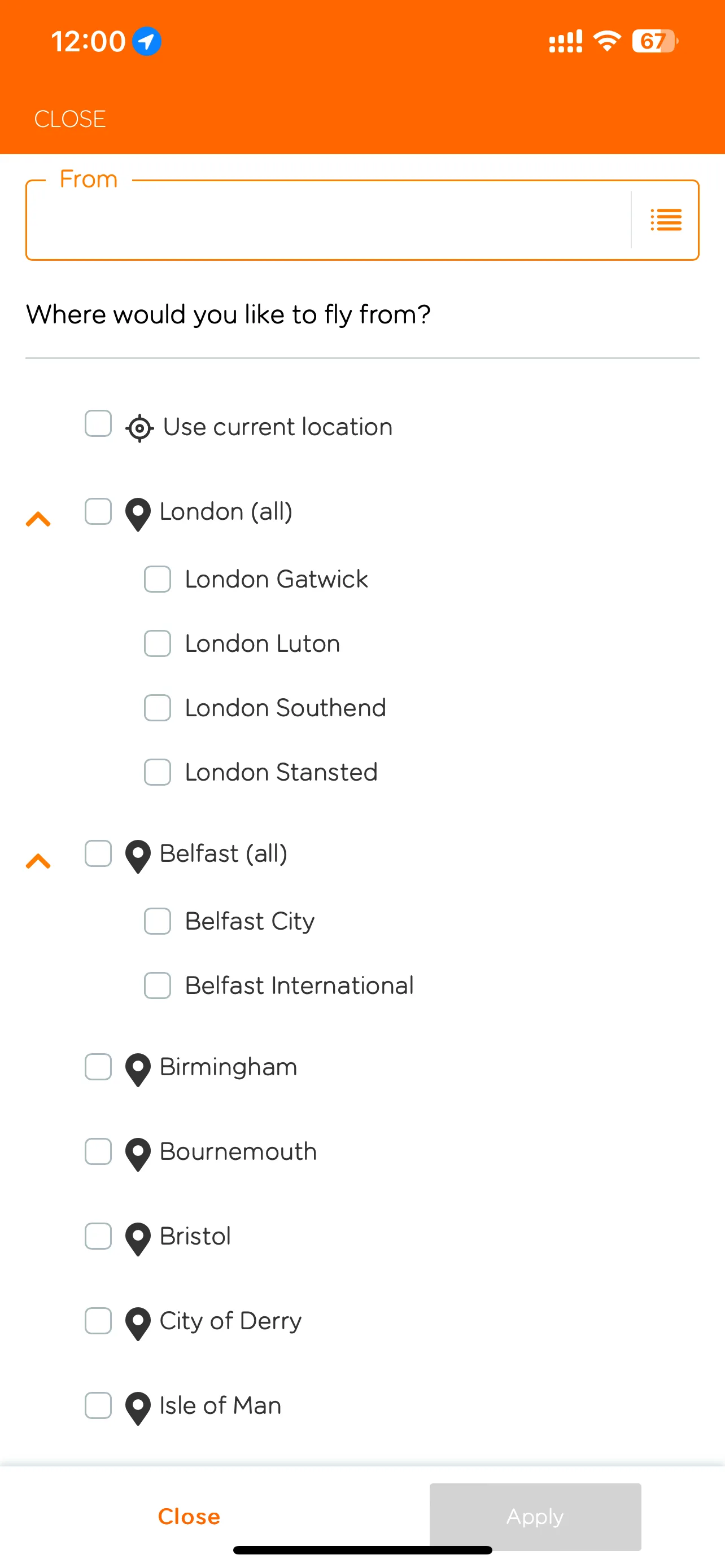
Task: Tap the map pin next to Bristol
Action: click(x=138, y=1238)
